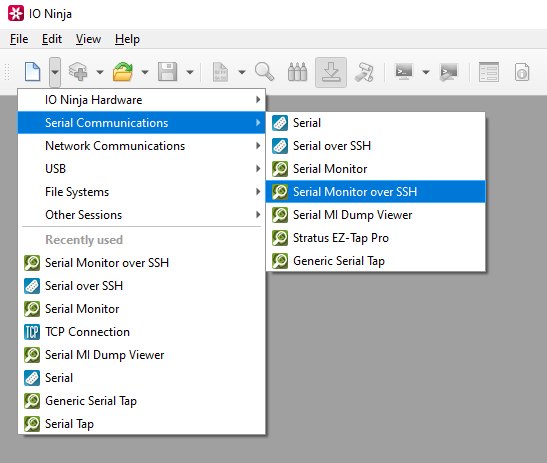Choose highlighted Serial Monitor over SSH
Viewport: 547px width, 463px height.
tap(375, 192)
